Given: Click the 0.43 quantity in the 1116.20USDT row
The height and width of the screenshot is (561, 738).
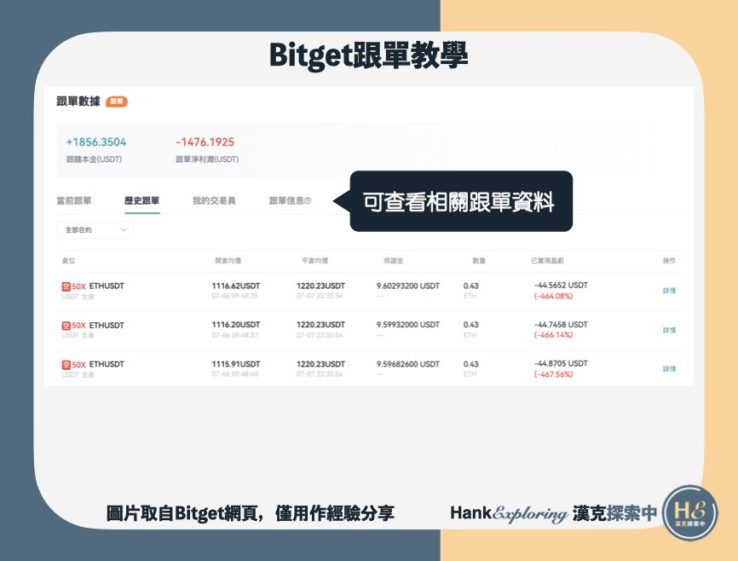Looking at the screenshot, I should click(x=471, y=325).
